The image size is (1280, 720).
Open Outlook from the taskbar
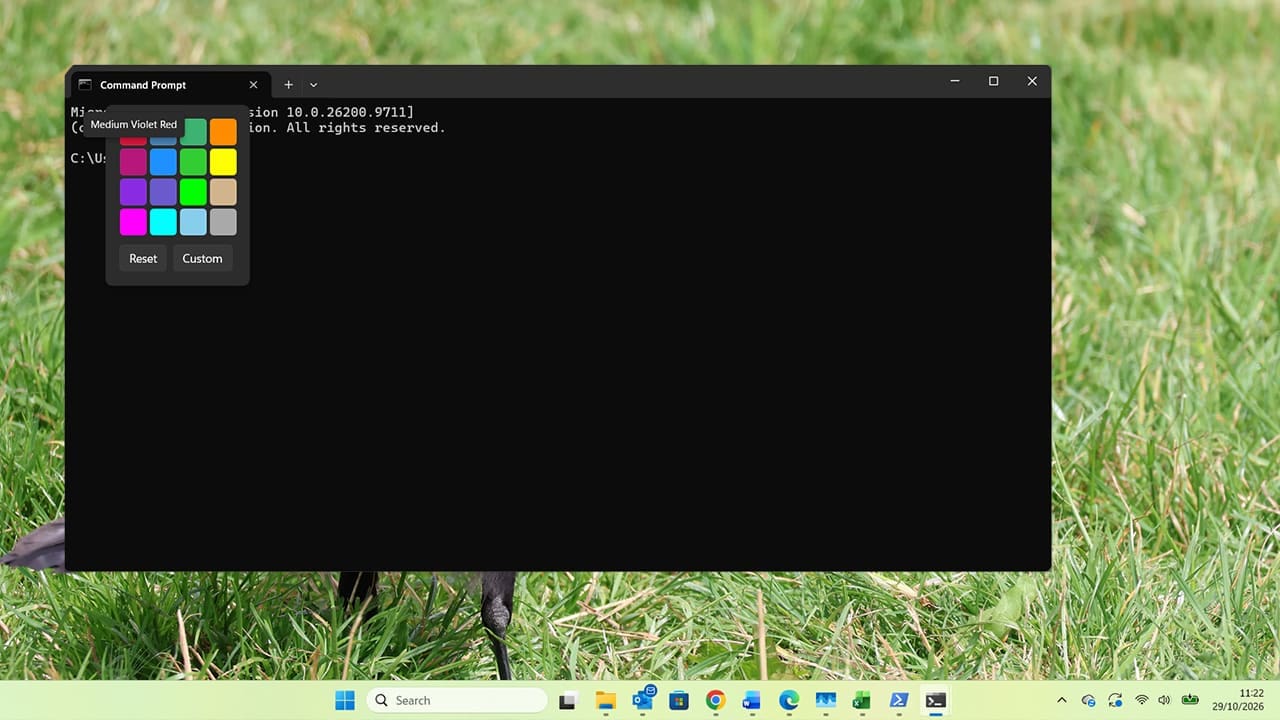coord(642,700)
